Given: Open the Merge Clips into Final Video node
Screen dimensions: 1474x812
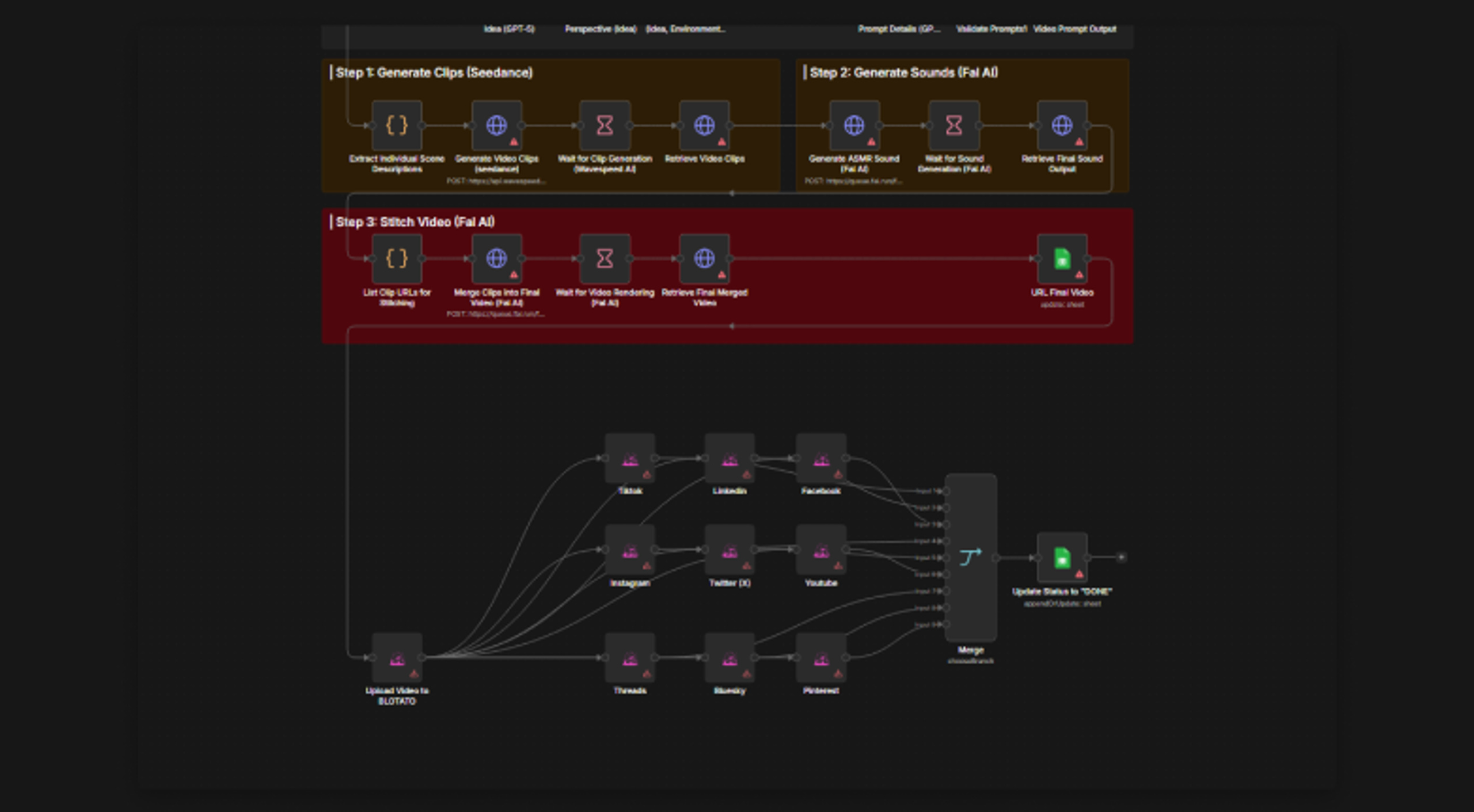Looking at the screenshot, I should point(496,259).
